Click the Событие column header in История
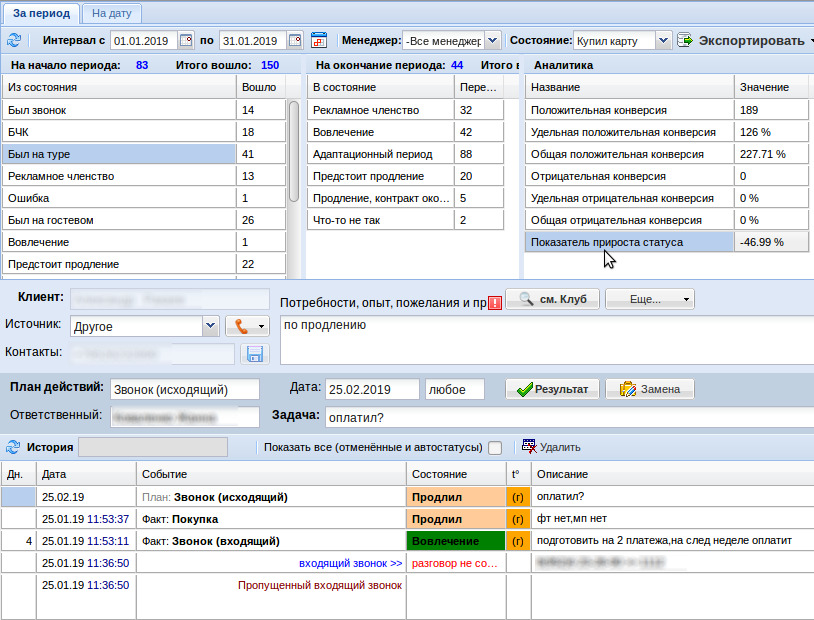 pyautogui.click(x=271, y=474)
